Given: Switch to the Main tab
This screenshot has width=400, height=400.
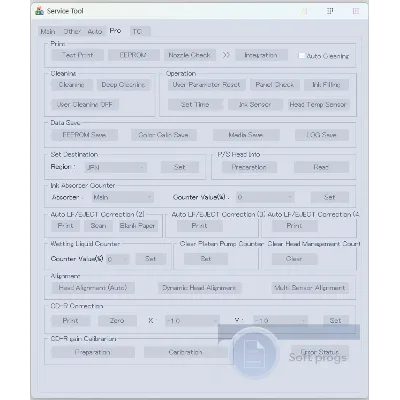Looking at the screenshot, I should pyautogui.click(x=48, y=32).
